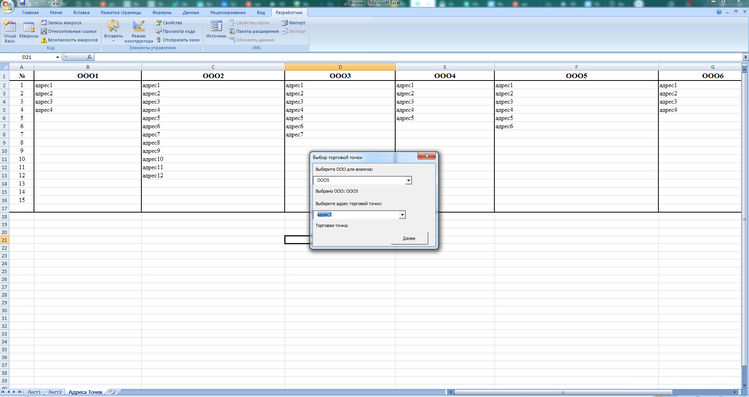This screenshot has width=749, height=397.
Task: Select адрес6 cell under ООО5
Action: coord(577,126)
